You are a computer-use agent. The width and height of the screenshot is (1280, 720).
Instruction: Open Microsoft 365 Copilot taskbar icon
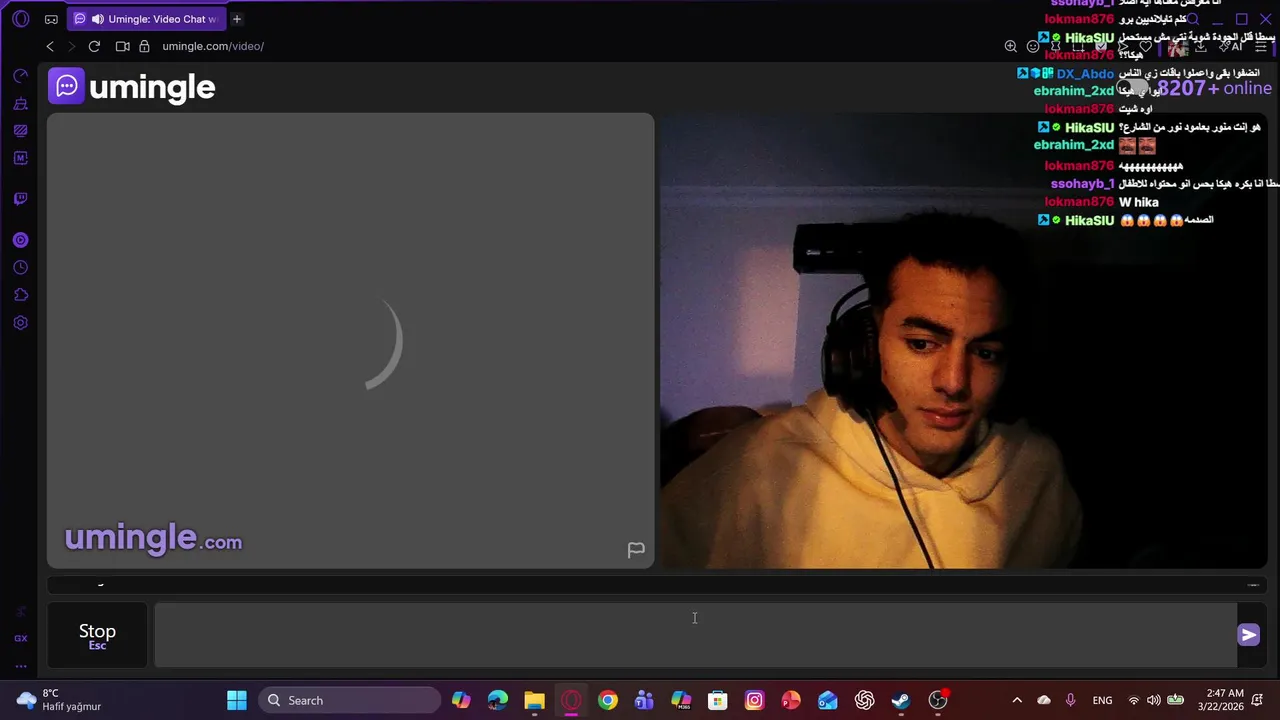(681, 700)
